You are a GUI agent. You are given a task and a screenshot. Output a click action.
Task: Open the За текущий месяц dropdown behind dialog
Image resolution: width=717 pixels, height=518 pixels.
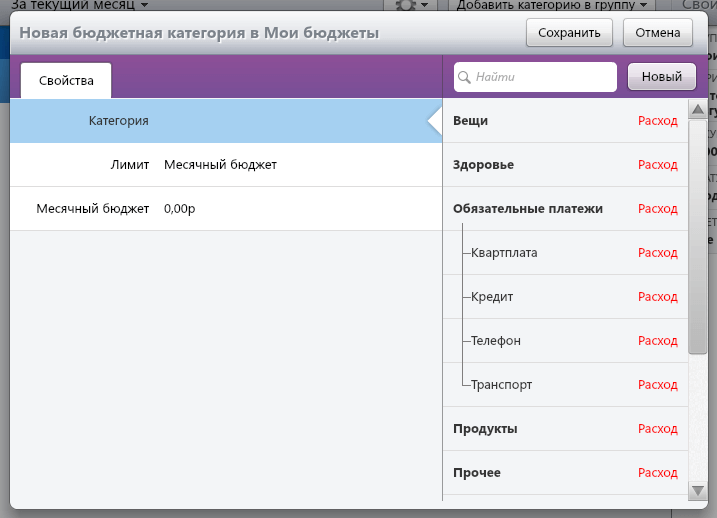tap(80, 5)
